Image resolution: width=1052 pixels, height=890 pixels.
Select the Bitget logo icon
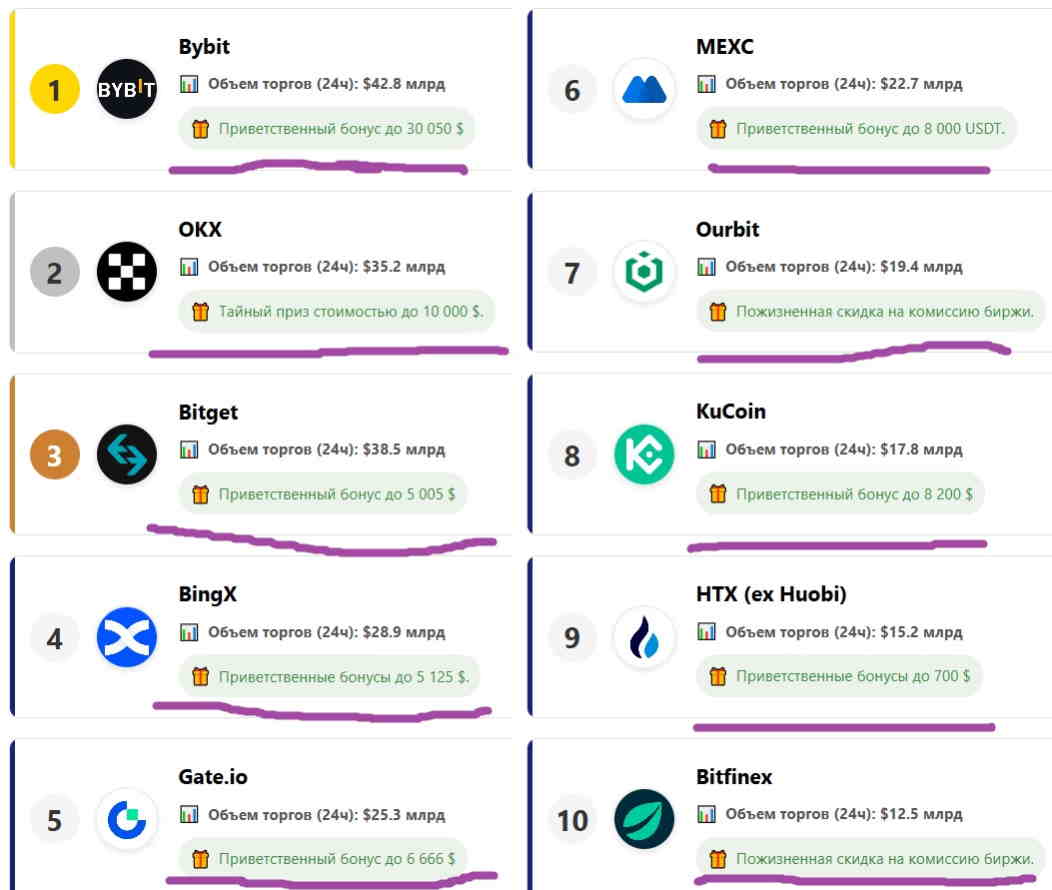click(x=127, y=455)
